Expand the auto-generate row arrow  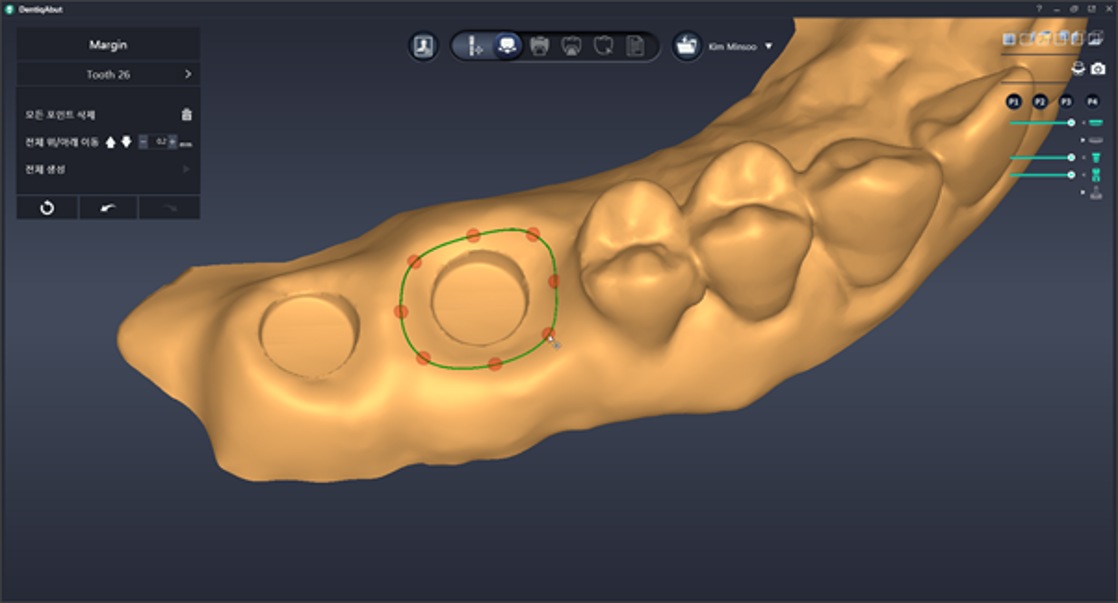coord(186,170)
